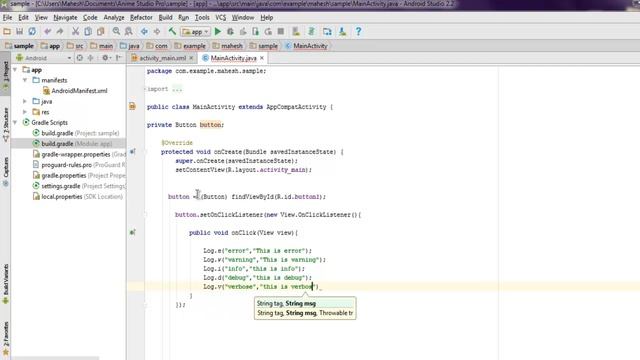Click the MainActivity breadcrumb in navigation bar

pos(306,46)
